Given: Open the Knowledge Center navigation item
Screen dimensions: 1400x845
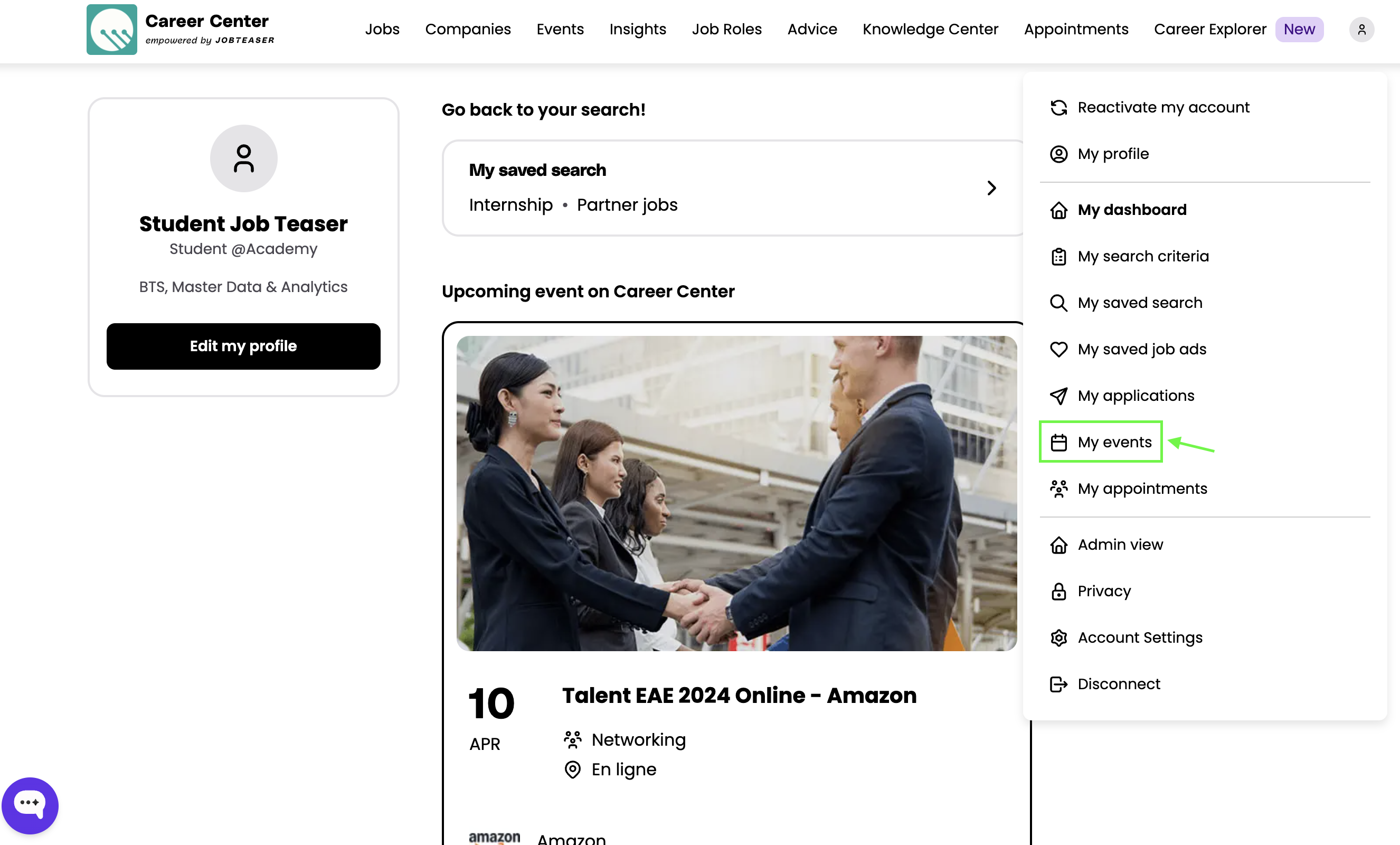Looking at the screenshot, I should pos(930,30).
